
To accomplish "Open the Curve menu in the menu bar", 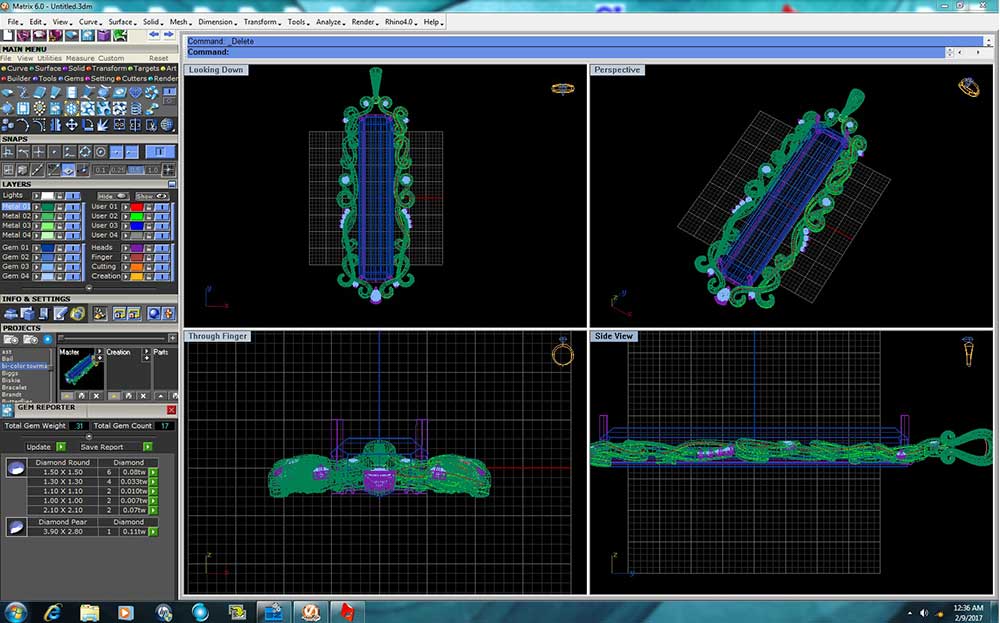I will [x=88, y=22].
